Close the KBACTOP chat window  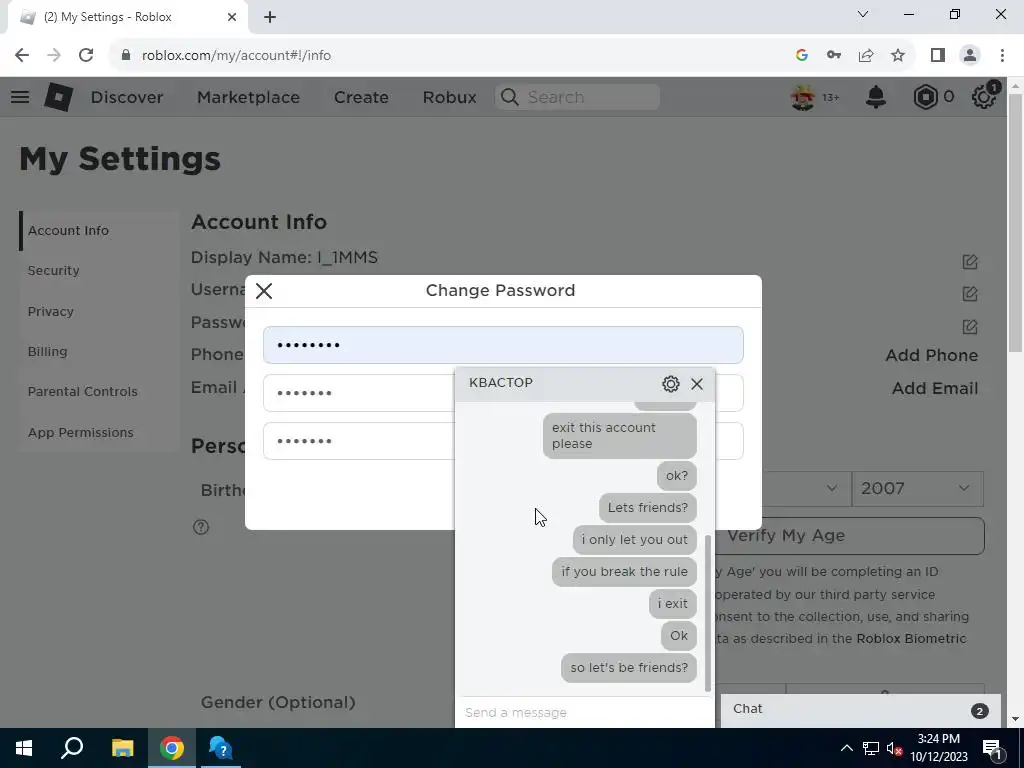(x=697, y=383)
